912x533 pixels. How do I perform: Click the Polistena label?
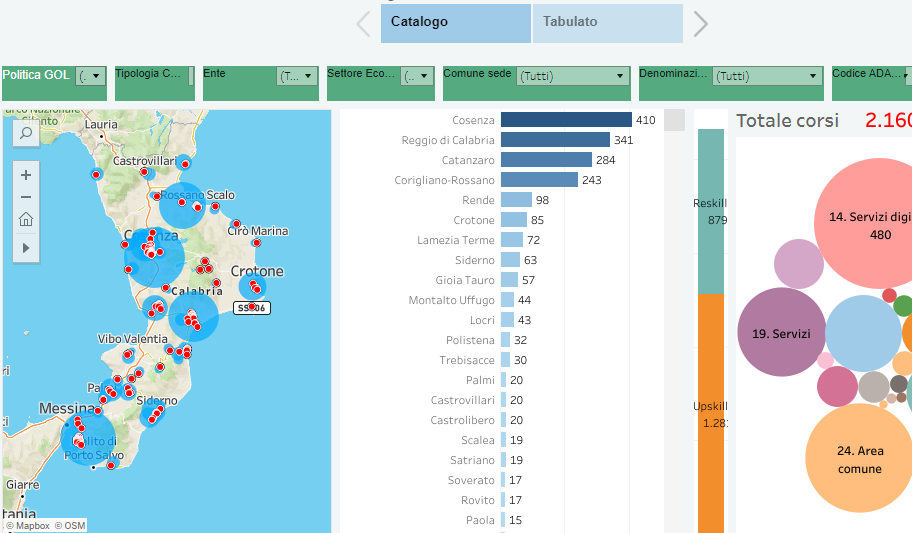pyautogui.click(x=470, y=340)
